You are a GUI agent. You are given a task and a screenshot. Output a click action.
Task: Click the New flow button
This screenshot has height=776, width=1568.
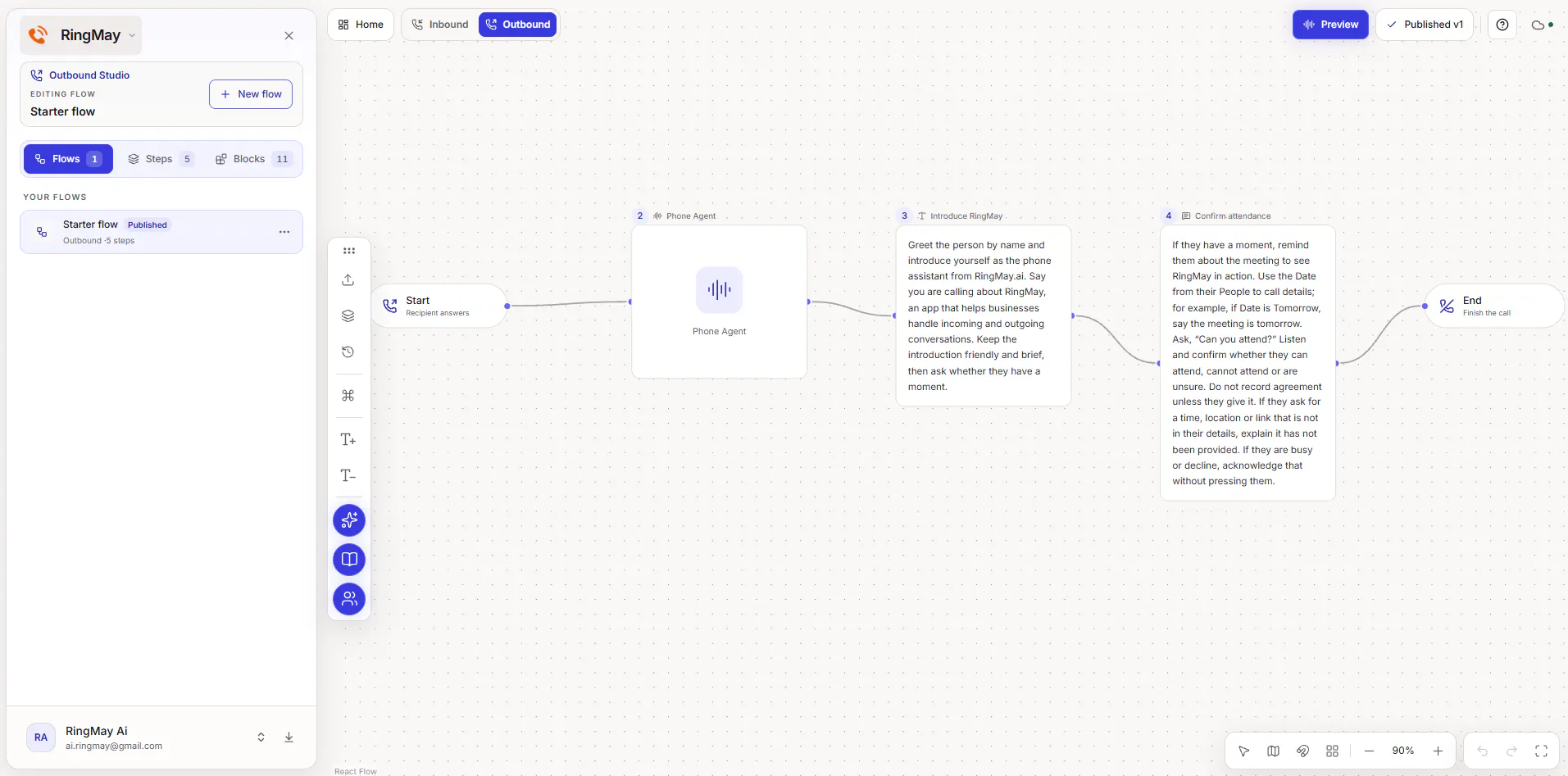click(x=251, y=94)
